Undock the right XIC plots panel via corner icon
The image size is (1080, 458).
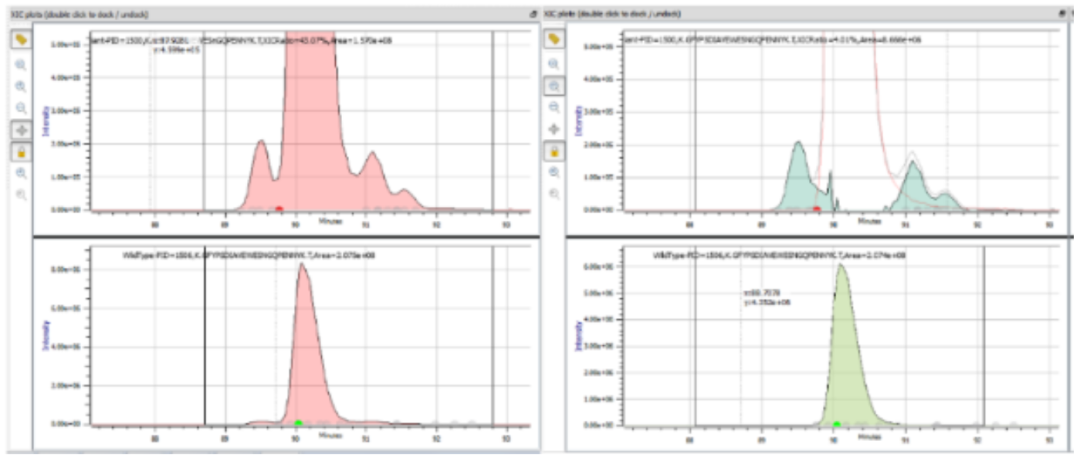coord(1063,14)
